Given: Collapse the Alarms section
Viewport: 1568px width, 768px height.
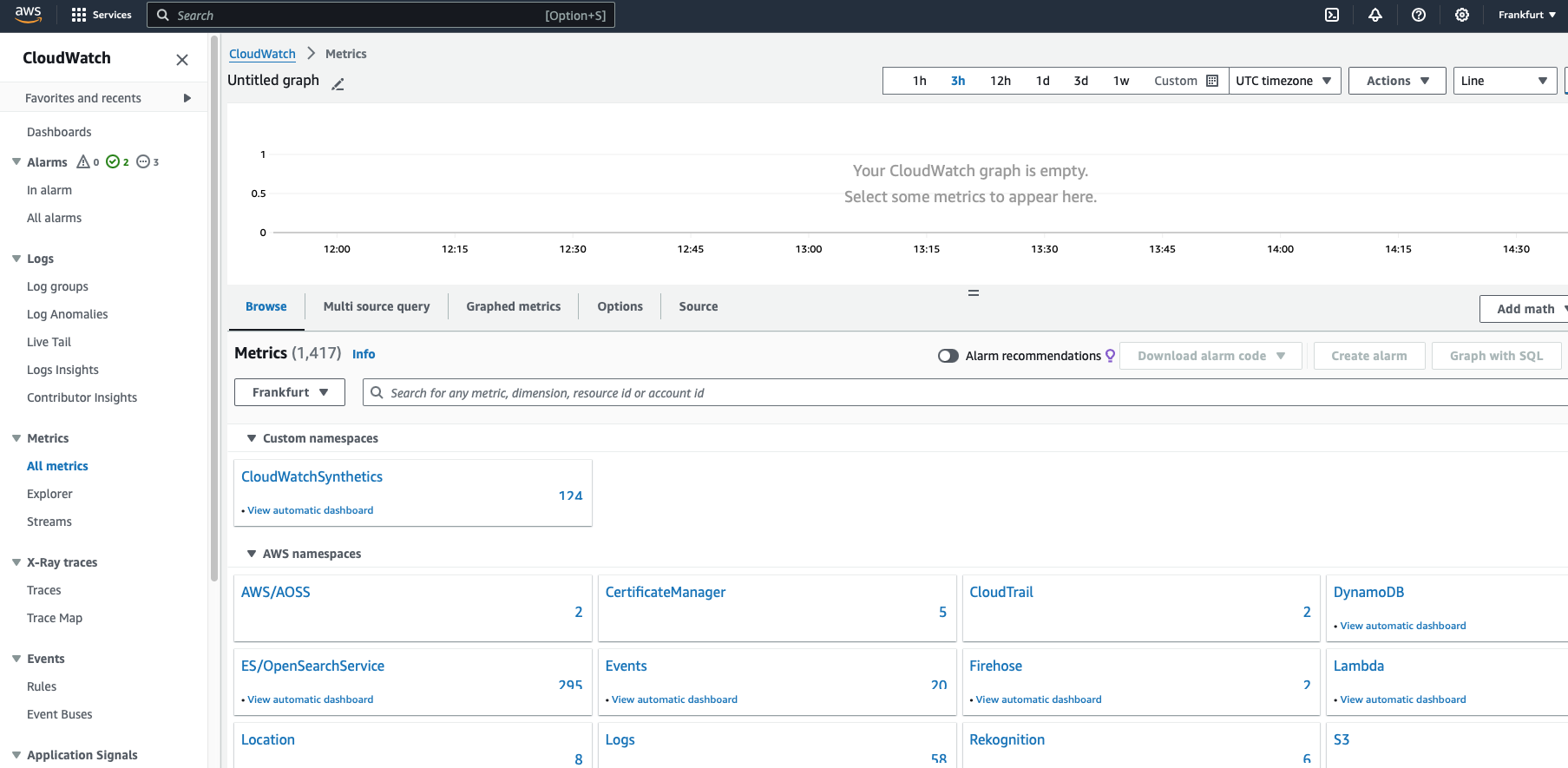Looking at the screenshot, I should pyautogui.click(x=16, y=162).
